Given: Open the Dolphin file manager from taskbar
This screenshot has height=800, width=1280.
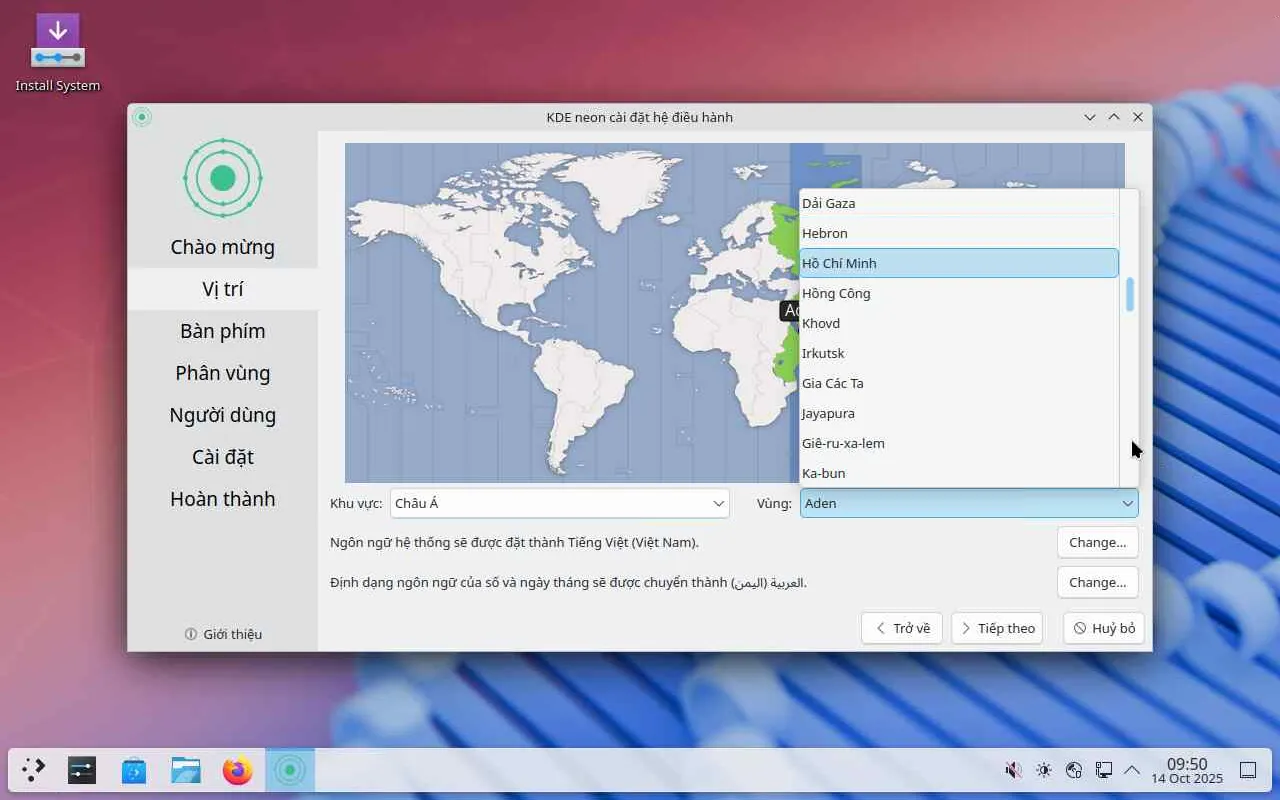Looking at the screenshot, I should coord(186,770).
